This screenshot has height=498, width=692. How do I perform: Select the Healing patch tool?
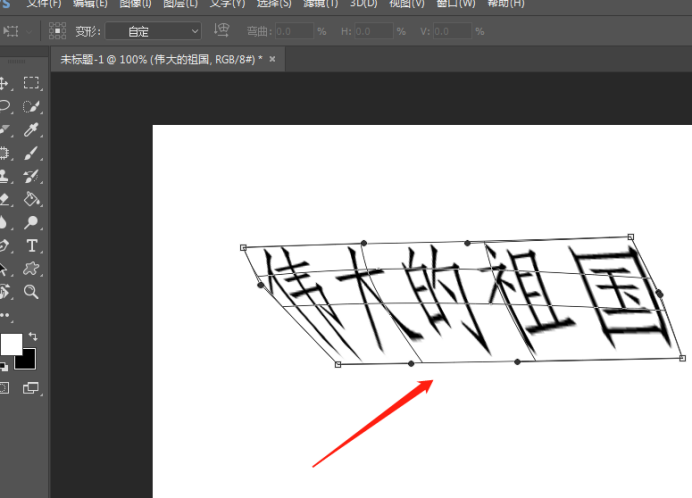click(4, 153)
